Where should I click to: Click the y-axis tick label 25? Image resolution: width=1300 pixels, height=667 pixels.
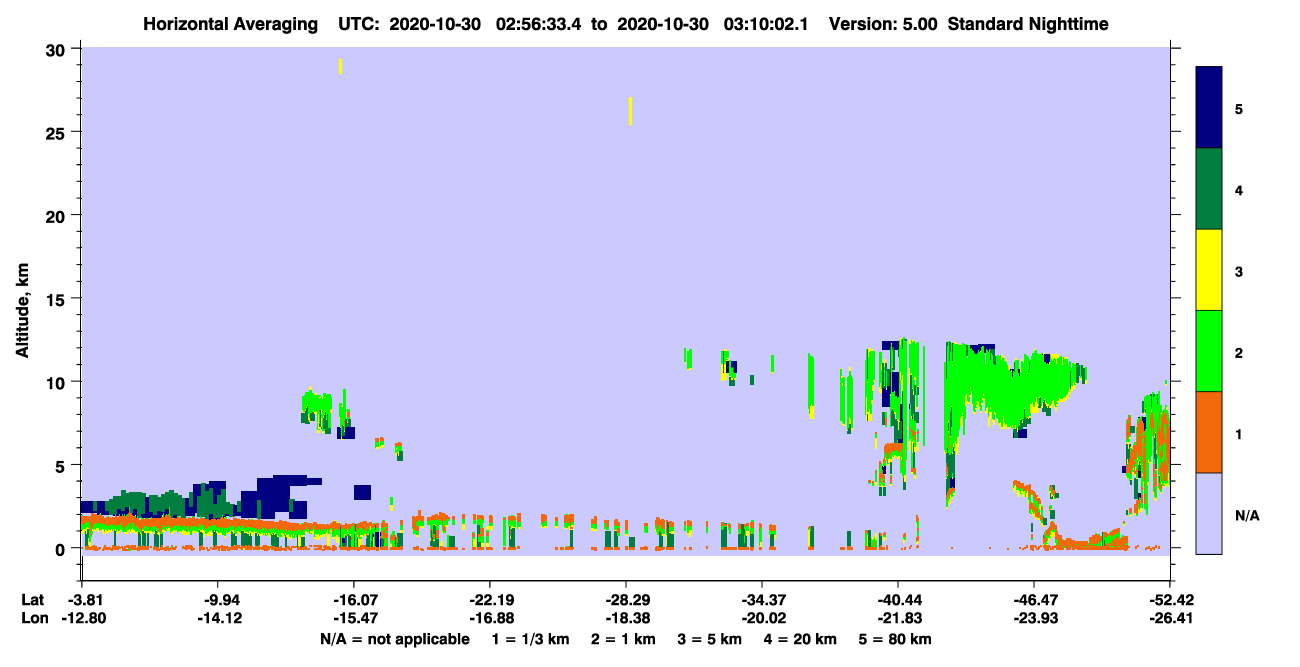57,132
